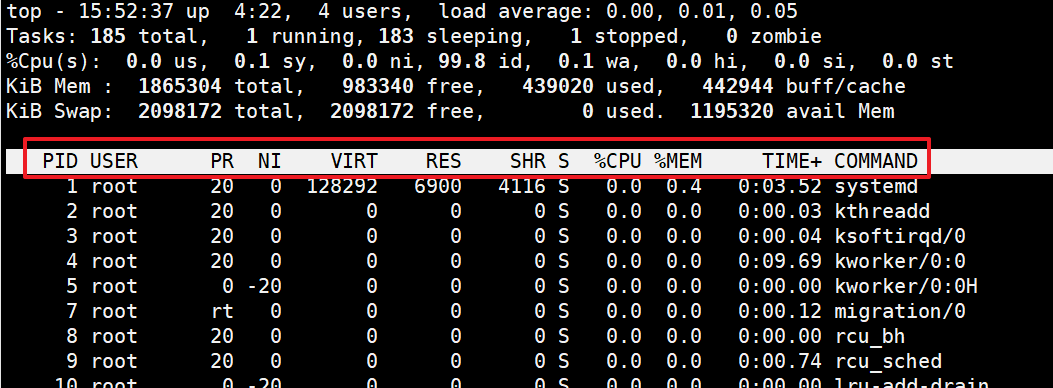Viewport: 1053px width, 388px height.
Task: Click PID 9 in the process list
Action: 72,361
